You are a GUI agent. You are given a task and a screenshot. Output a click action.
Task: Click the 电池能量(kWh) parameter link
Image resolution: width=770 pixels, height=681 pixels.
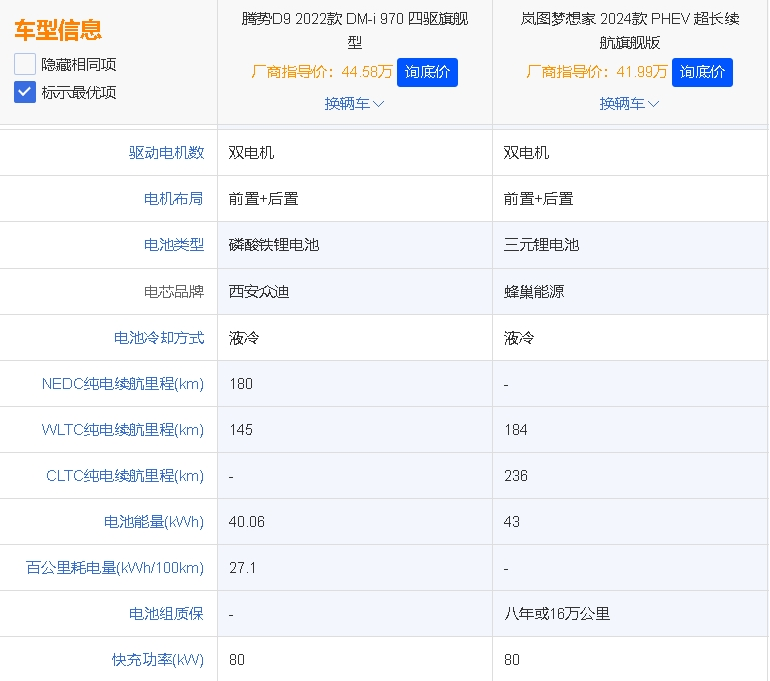(154, 521)
